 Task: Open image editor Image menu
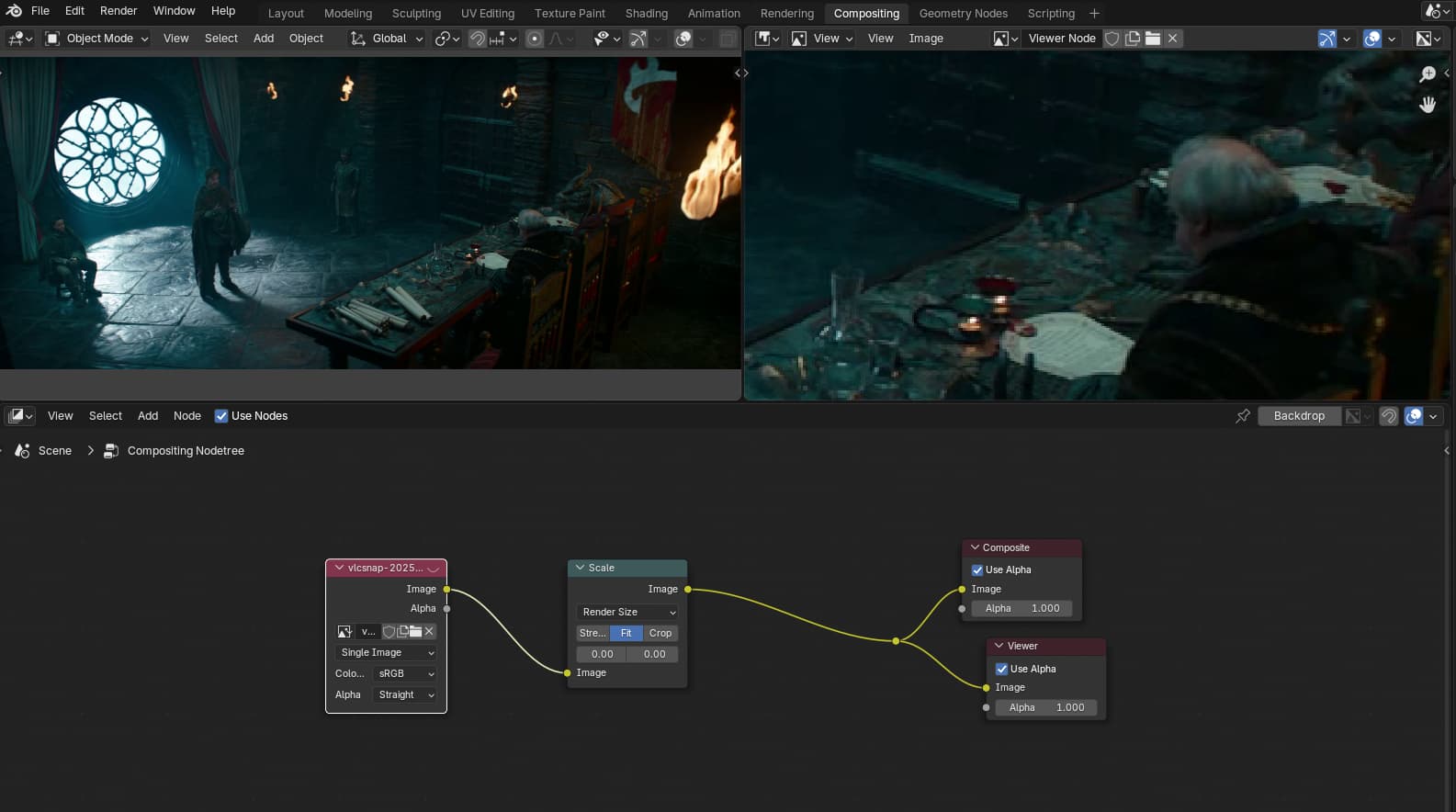coord(926,39)
